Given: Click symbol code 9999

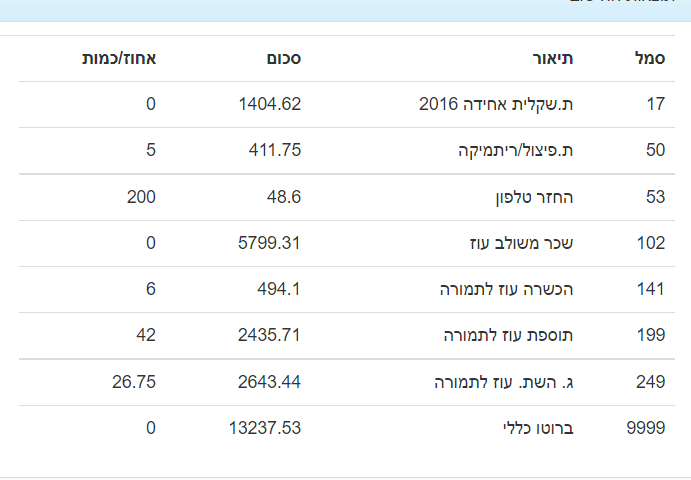Looking at the screenshot, I should (645, 428).
